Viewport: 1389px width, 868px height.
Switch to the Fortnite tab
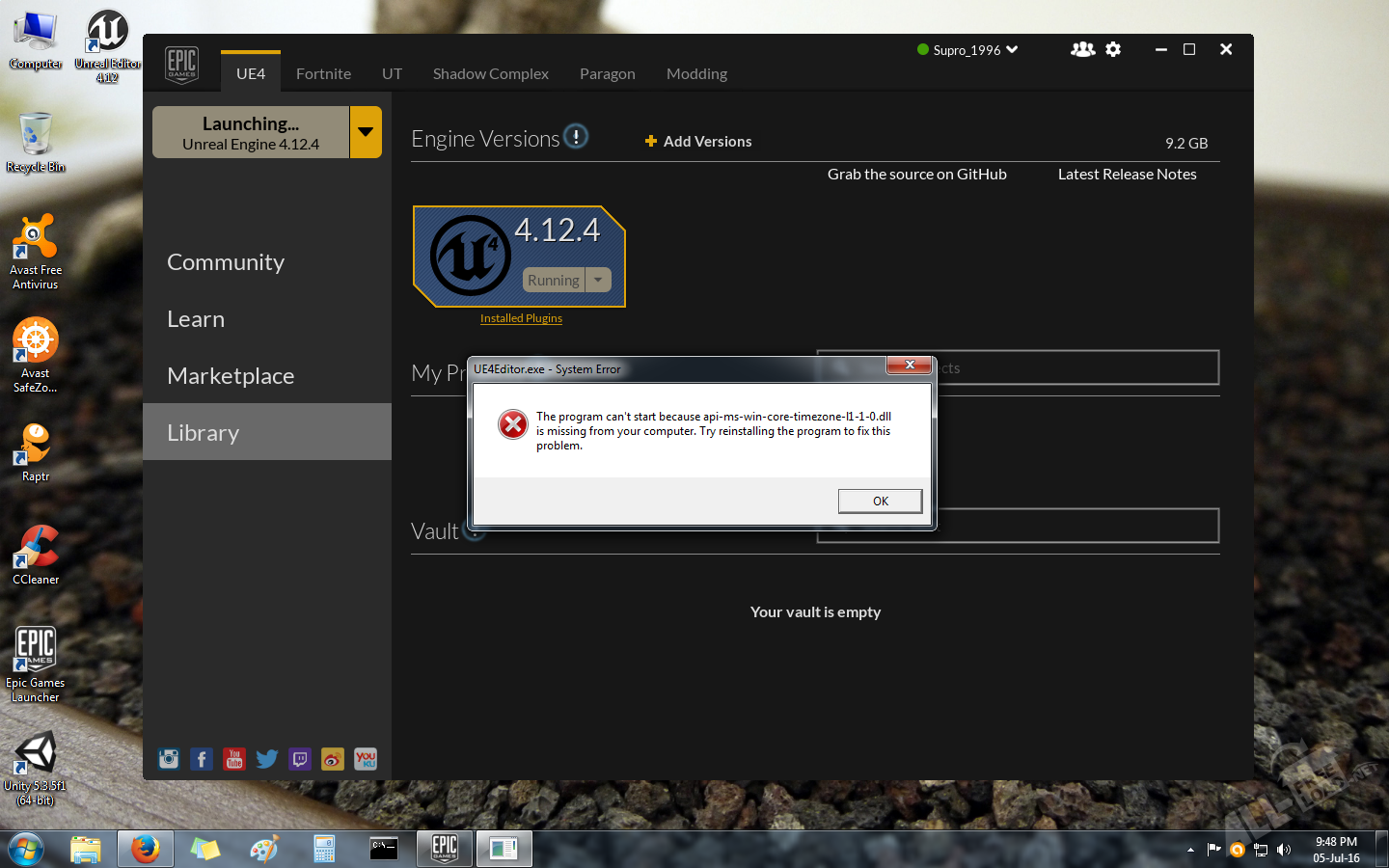click(x=323, y=74)
